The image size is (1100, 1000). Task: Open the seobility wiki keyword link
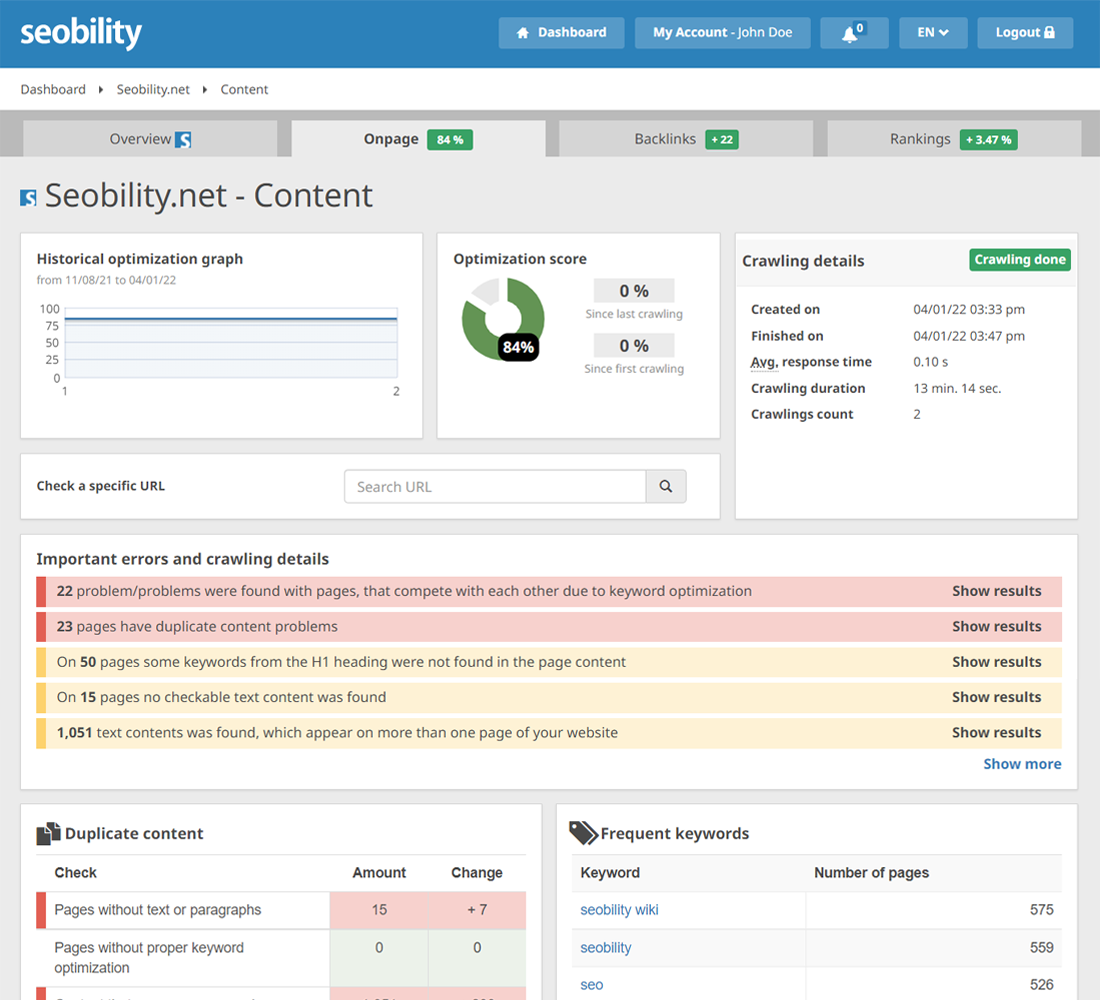pyautogui.click(x=618, y=909)
